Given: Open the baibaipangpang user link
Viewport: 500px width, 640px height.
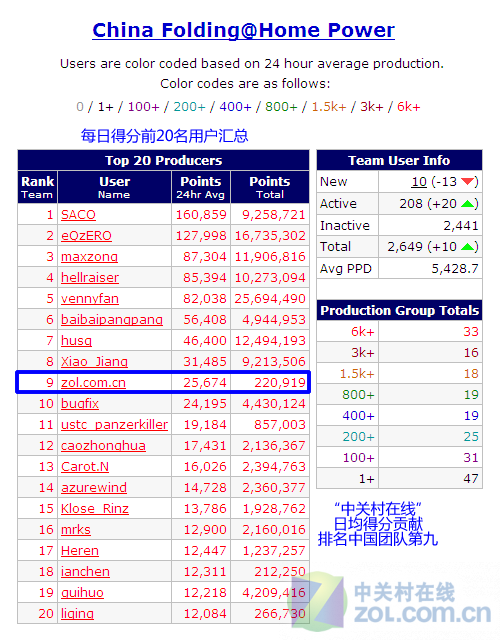Looking at the screenshot, I should coord(112,320).
